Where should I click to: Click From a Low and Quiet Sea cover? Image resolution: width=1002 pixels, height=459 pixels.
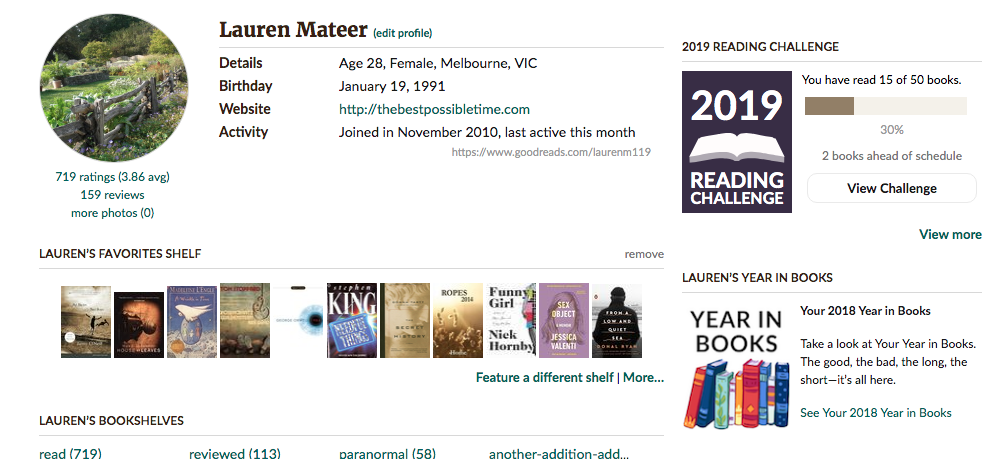617,321
